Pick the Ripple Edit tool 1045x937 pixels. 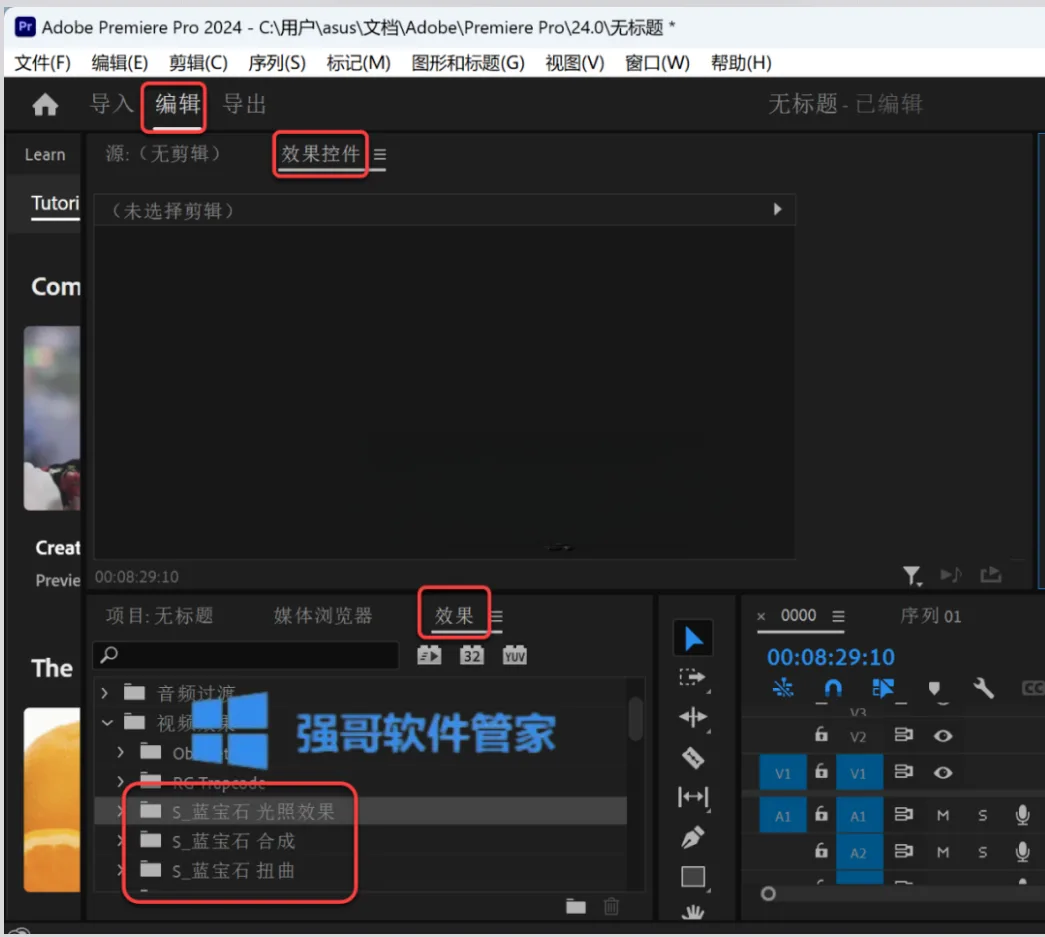click(693, 717)
